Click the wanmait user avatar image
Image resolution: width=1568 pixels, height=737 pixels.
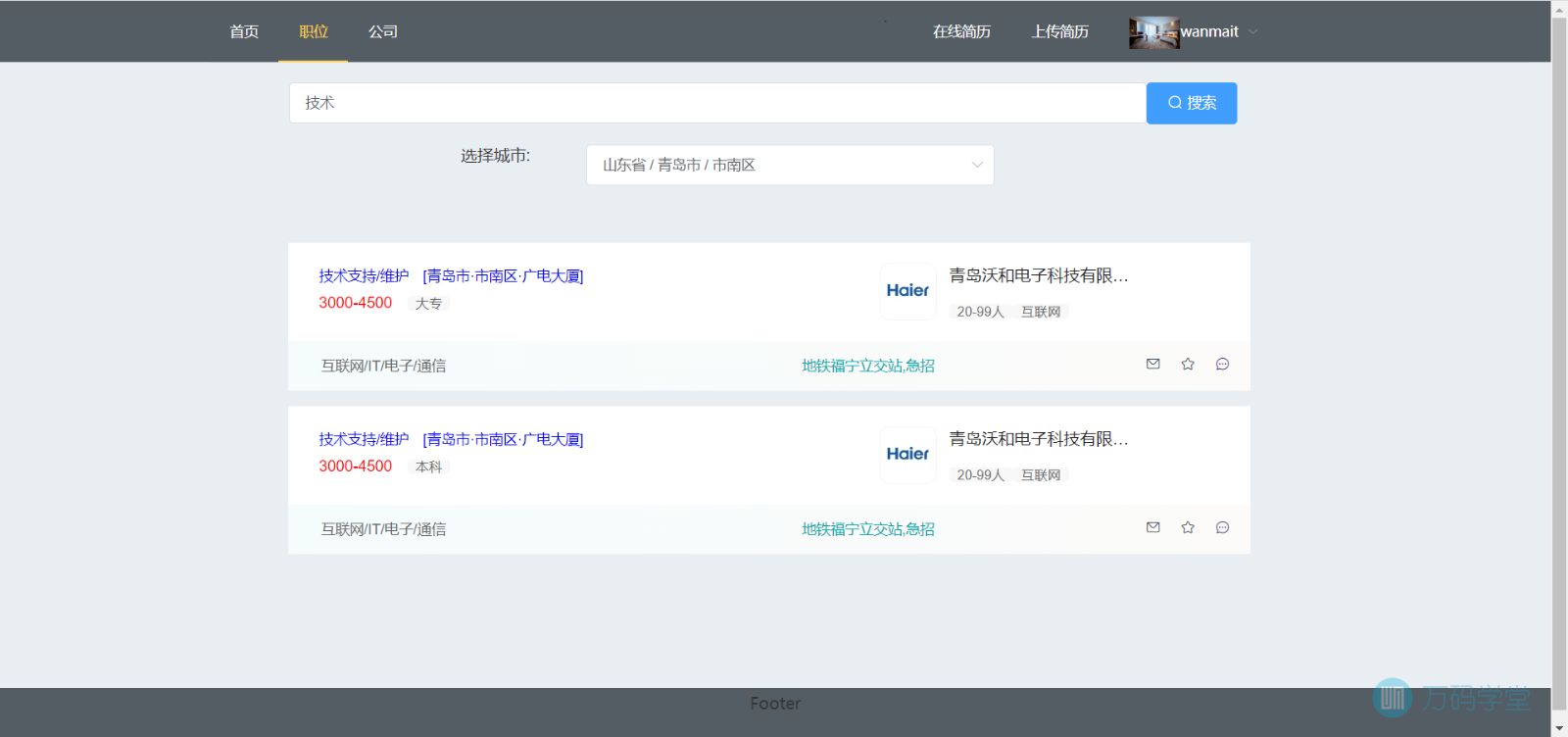click(x=1153, y=32)
